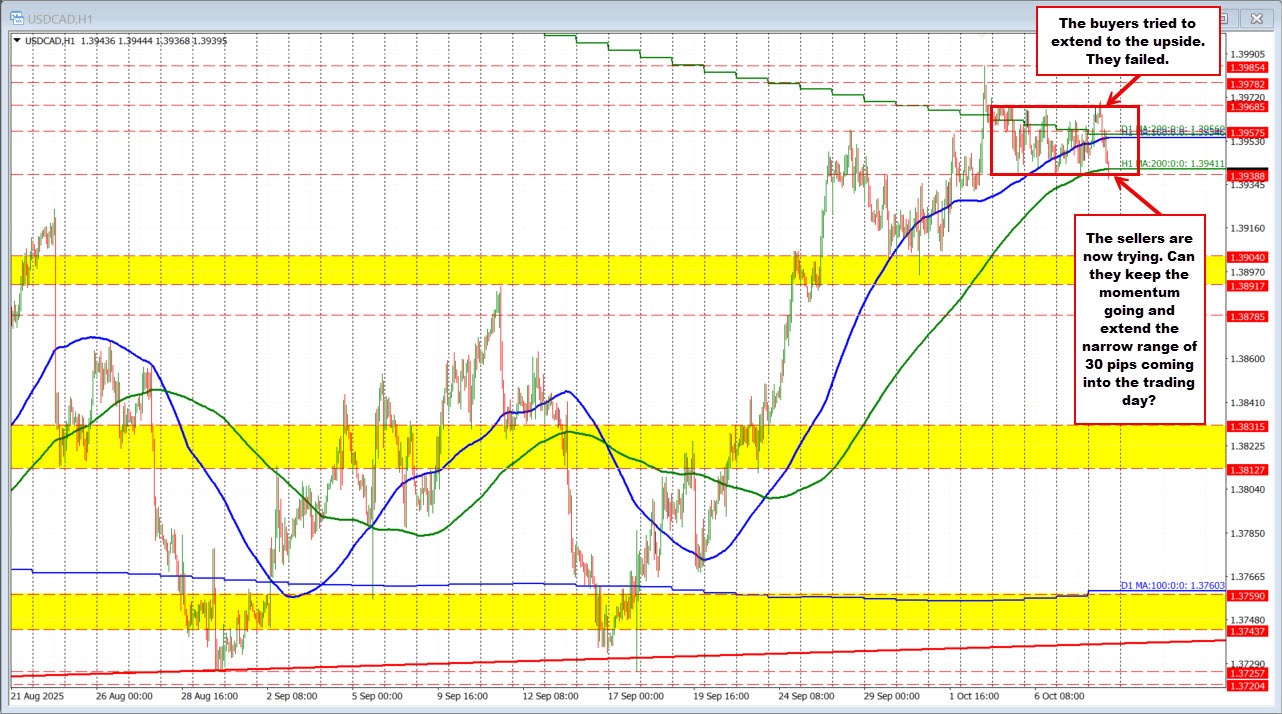Click the 1.39040 price label on axis

(1248, 257)
